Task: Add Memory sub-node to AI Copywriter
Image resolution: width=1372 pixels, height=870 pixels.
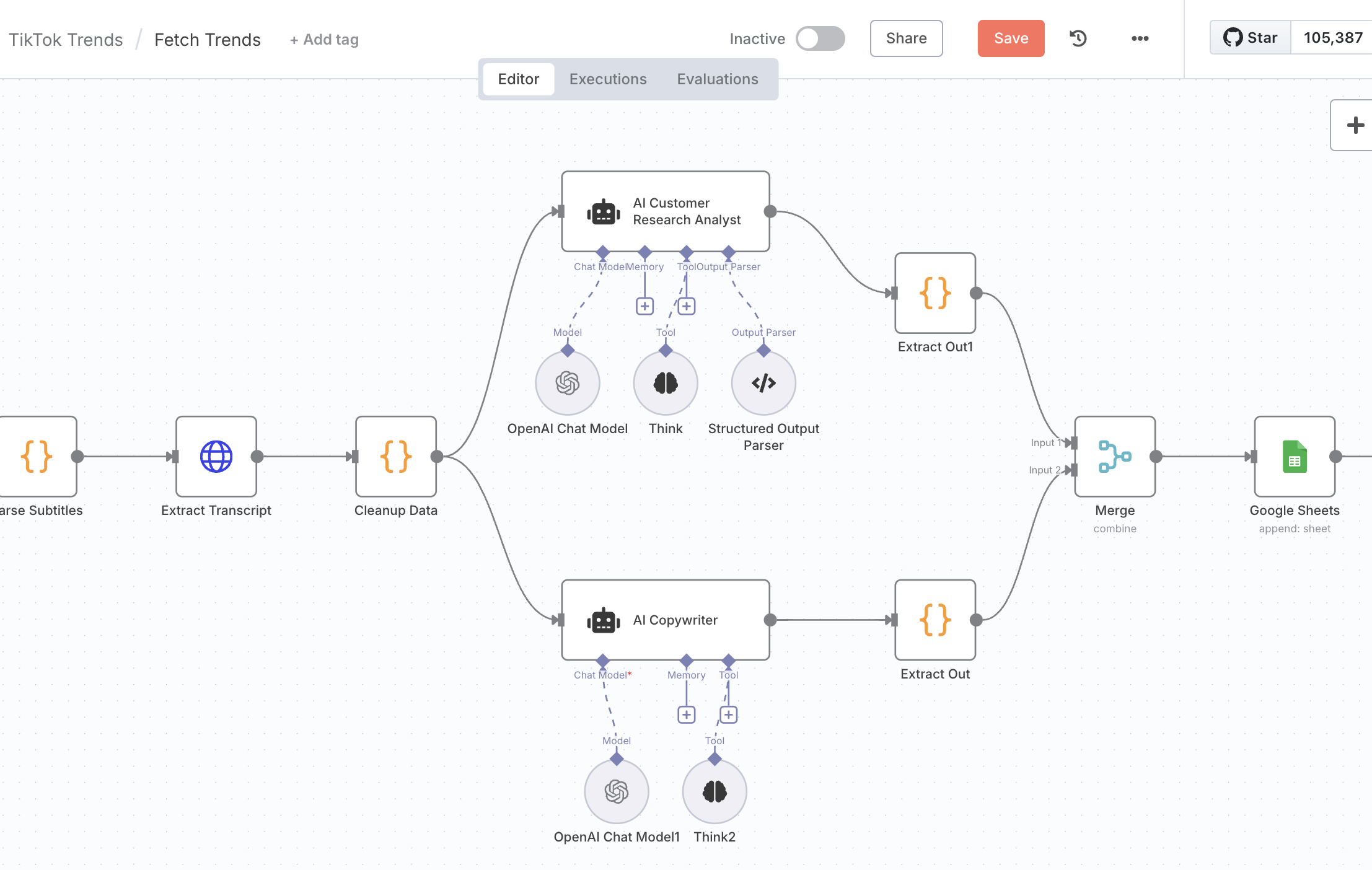Action: click(686, 714)
